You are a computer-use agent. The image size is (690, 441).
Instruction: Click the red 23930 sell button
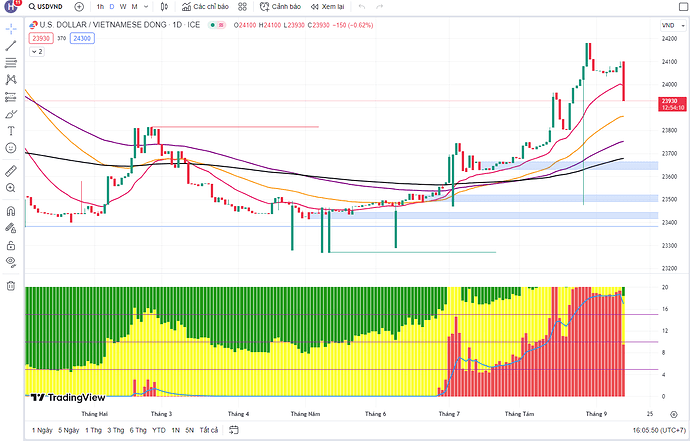click(41, 38)
